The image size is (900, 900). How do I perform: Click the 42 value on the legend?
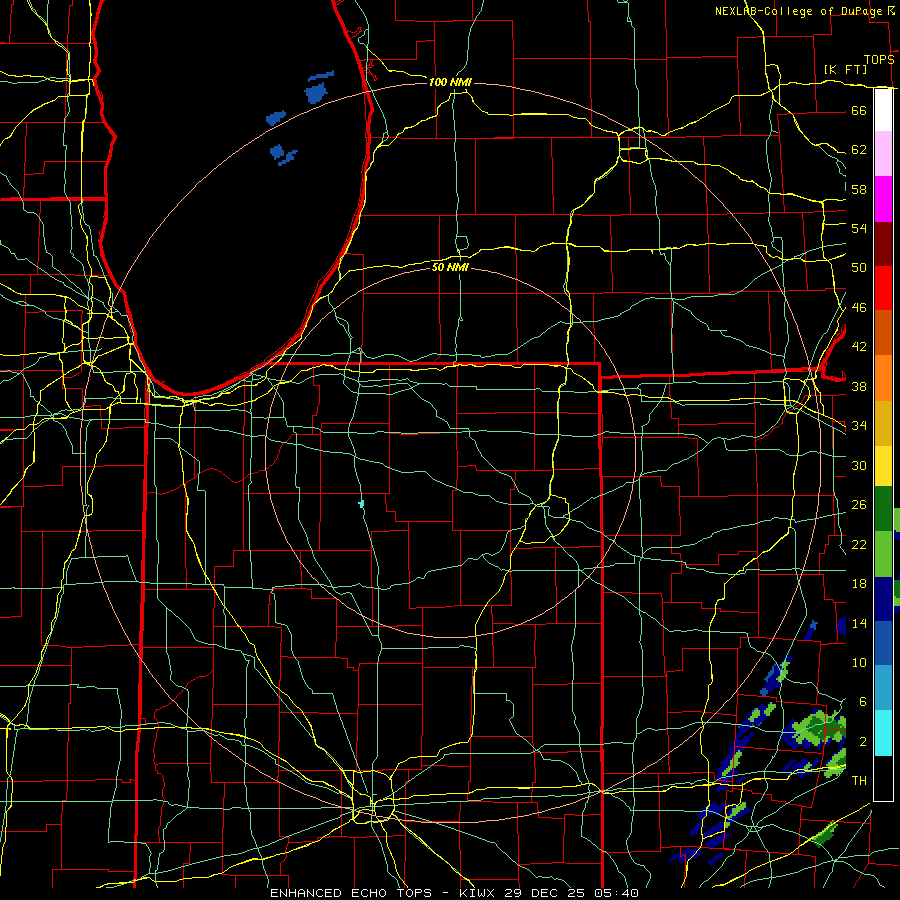[x=859, y=347]
